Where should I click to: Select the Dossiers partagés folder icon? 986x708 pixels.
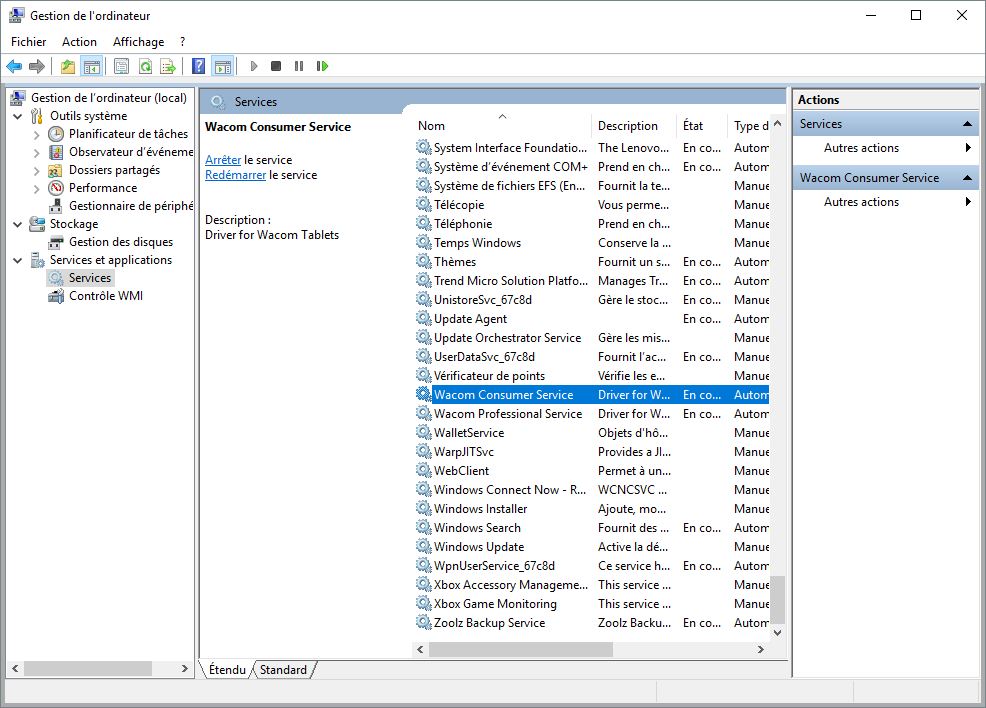coord(56,170)
